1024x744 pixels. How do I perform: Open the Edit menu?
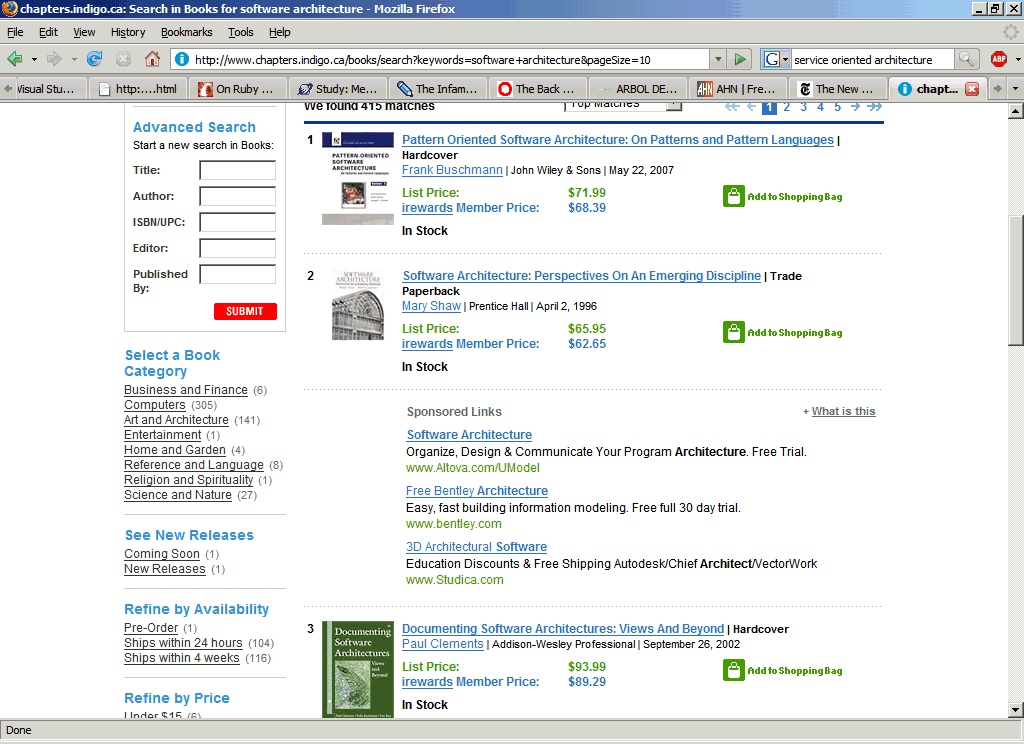(48, 32)
